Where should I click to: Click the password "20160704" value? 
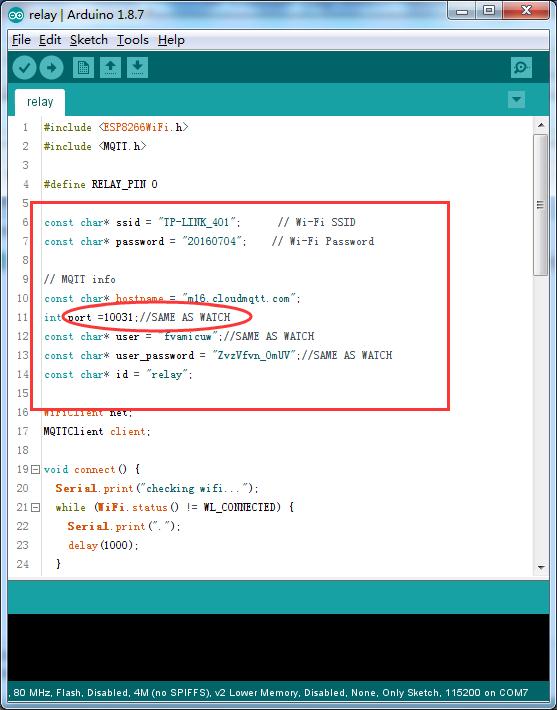pos(212,241)
